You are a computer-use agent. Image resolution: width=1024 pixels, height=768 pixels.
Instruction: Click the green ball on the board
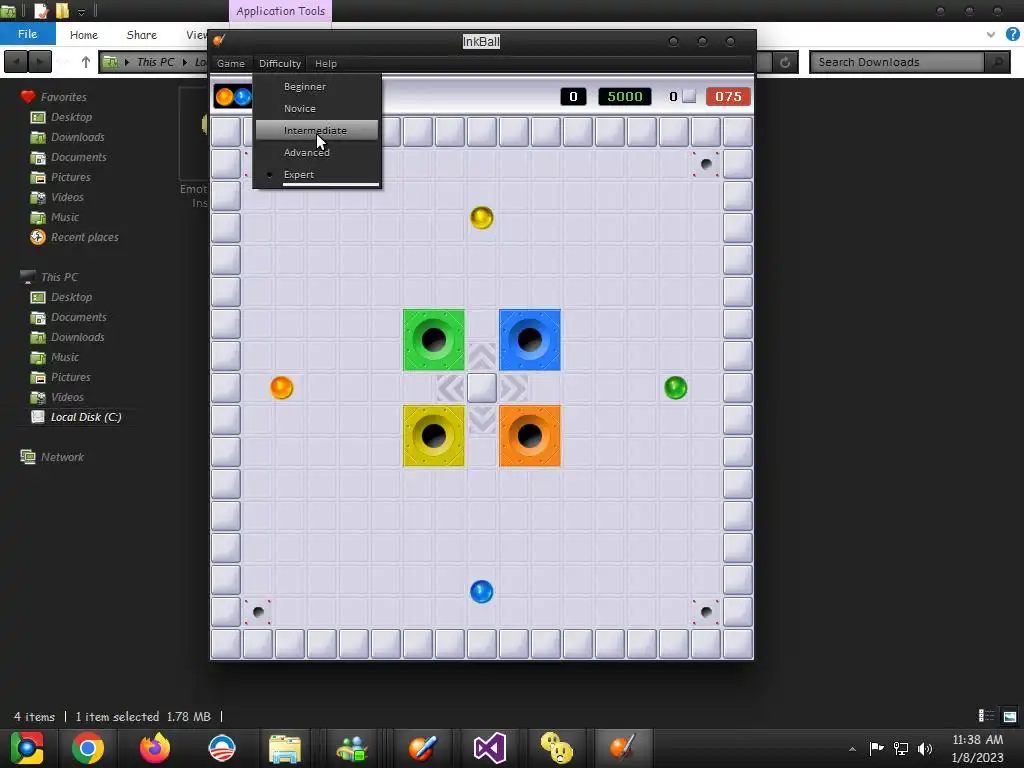pyautogui.click(x=675, y=387)
